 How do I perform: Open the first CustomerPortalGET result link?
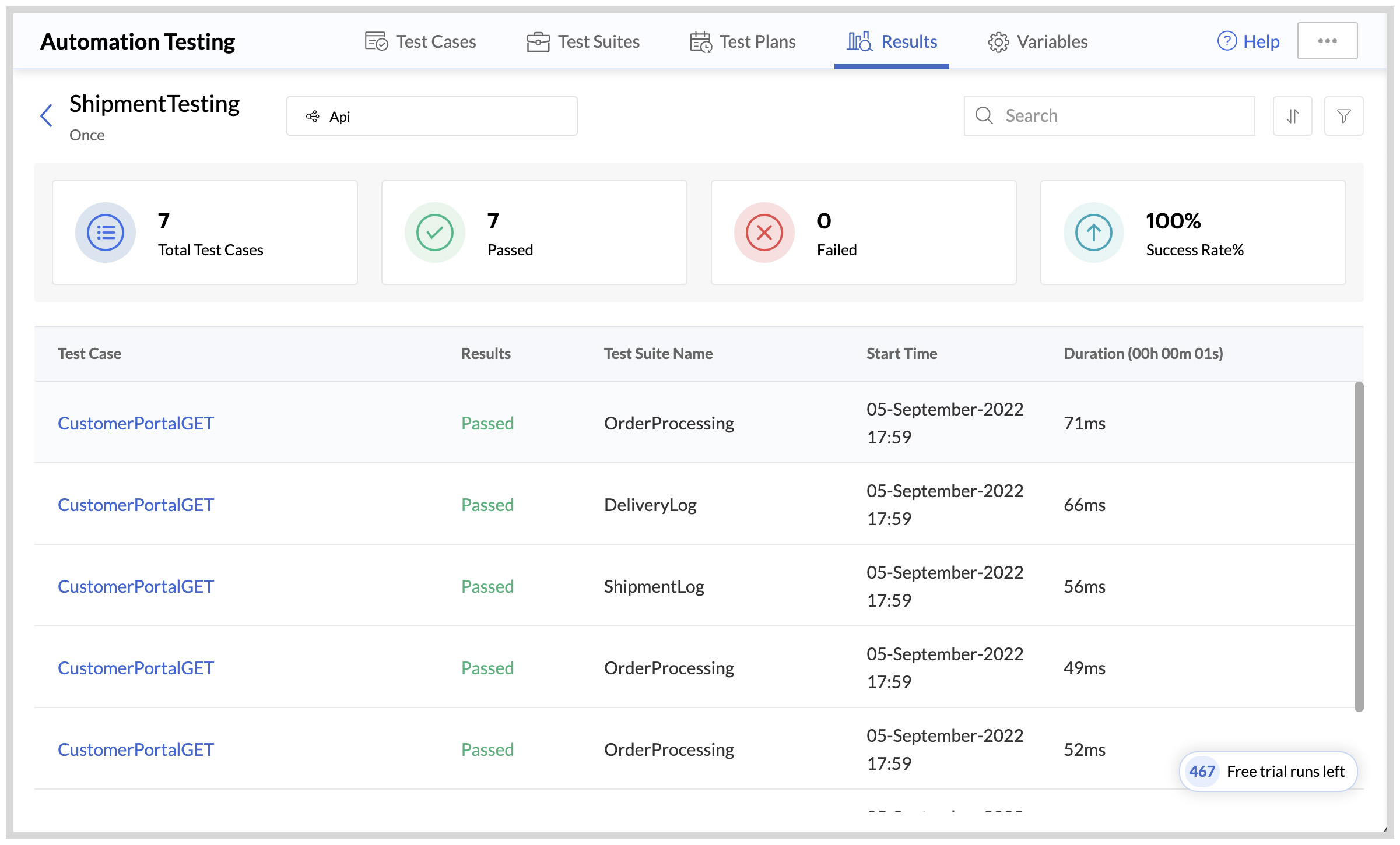[136, 423]
